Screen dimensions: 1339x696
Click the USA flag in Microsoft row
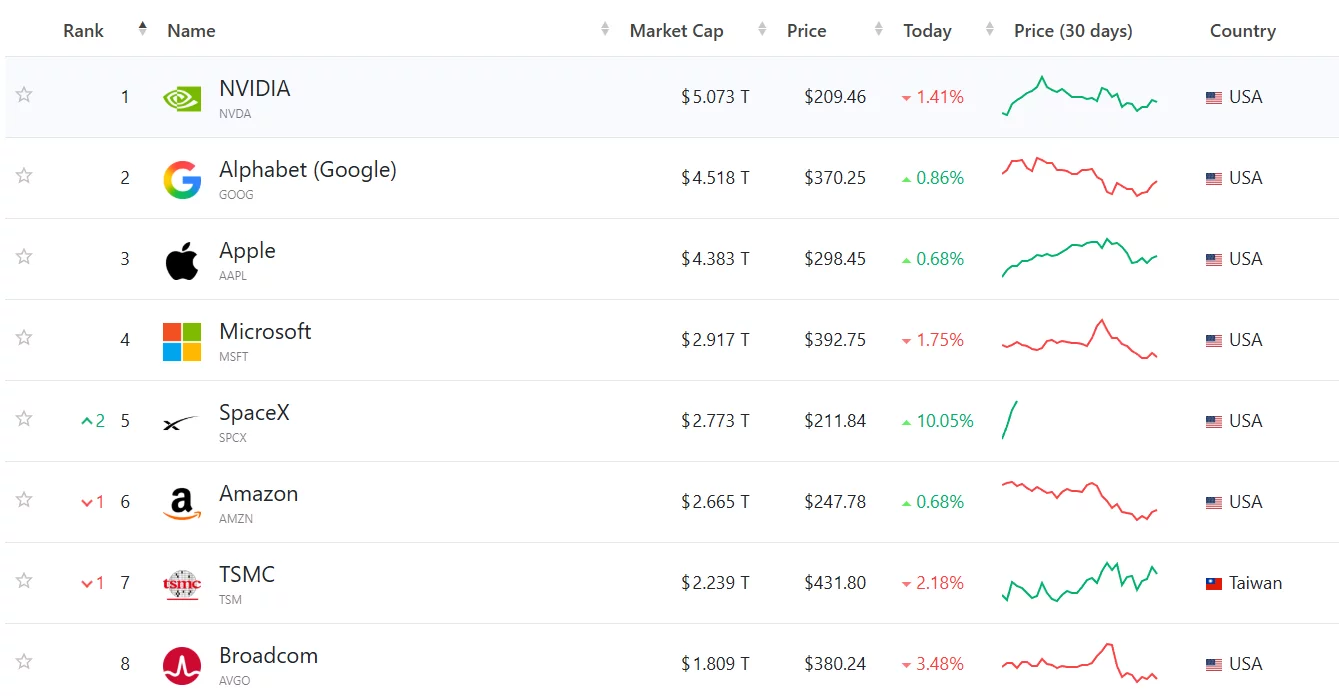1214,341
